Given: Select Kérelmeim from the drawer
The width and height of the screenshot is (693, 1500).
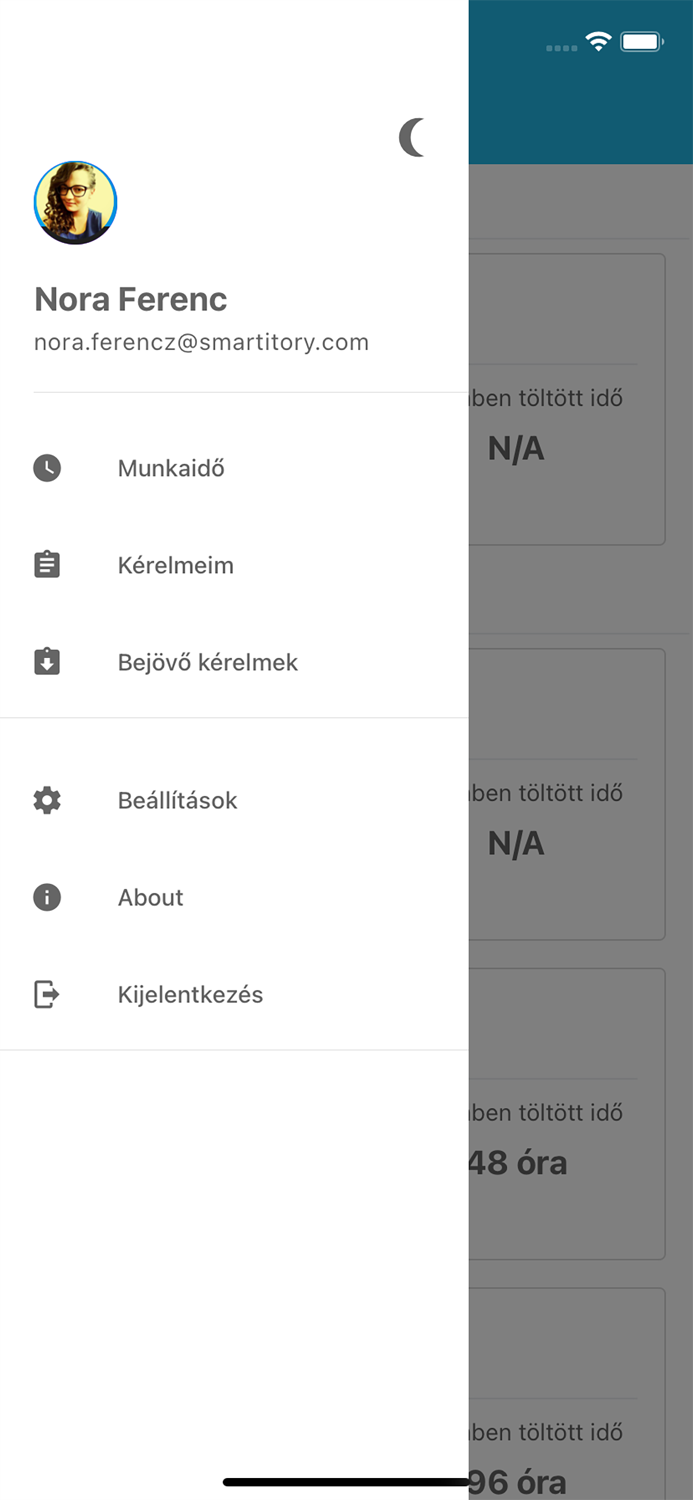Looking at the screenshot, I should tap(176, 565).
